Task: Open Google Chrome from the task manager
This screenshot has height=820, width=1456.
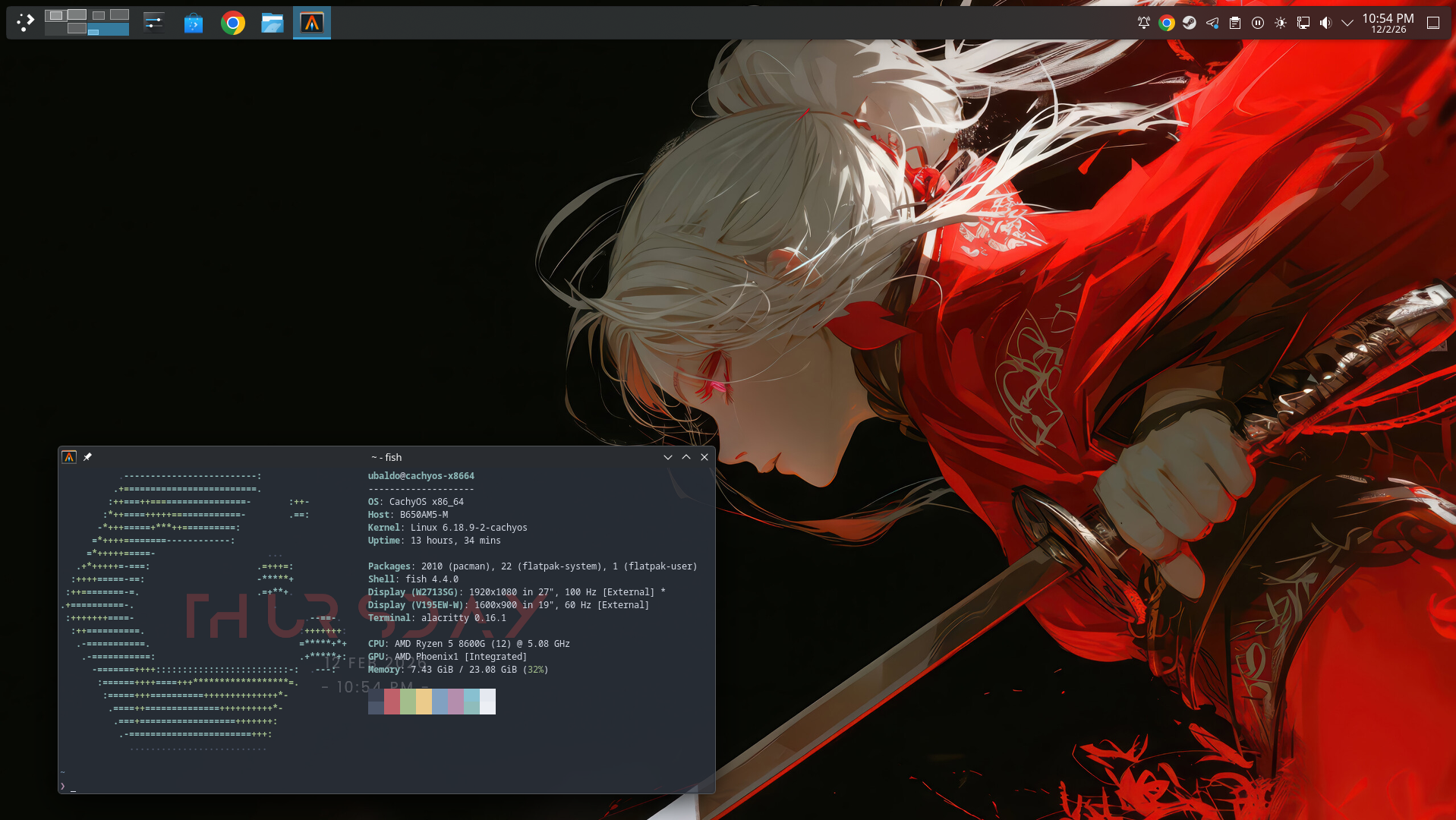Action: point(233,24)
